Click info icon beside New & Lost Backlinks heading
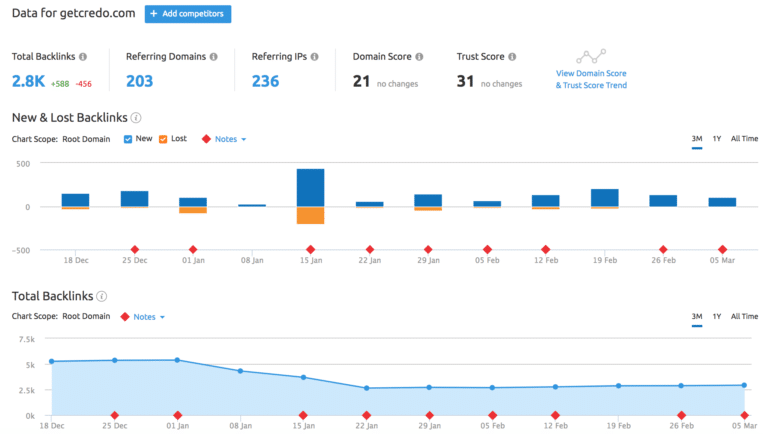Viewport: 768px width, 434px height. pos(136,118)
